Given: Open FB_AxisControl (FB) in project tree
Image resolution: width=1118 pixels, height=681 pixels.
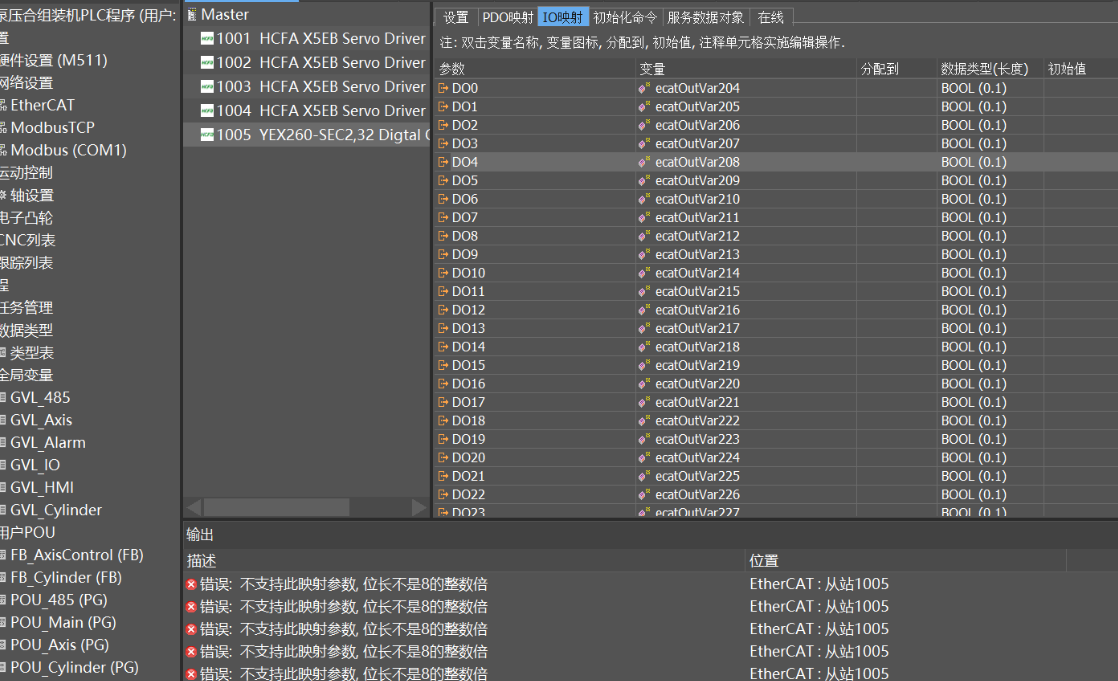Looking at the screenshot, I should [x=77, y=555].
